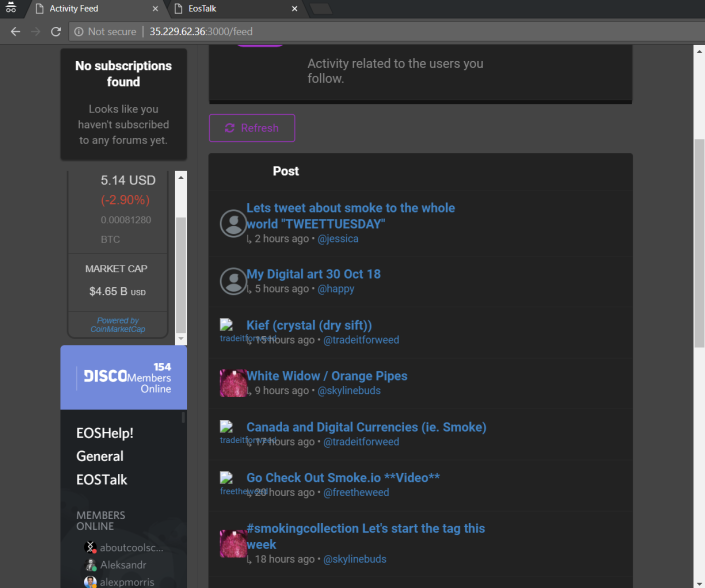Visit the @happy user profile
Viewport: 705px width, 588px height.
pyautogui.click(x=336, y=289)
